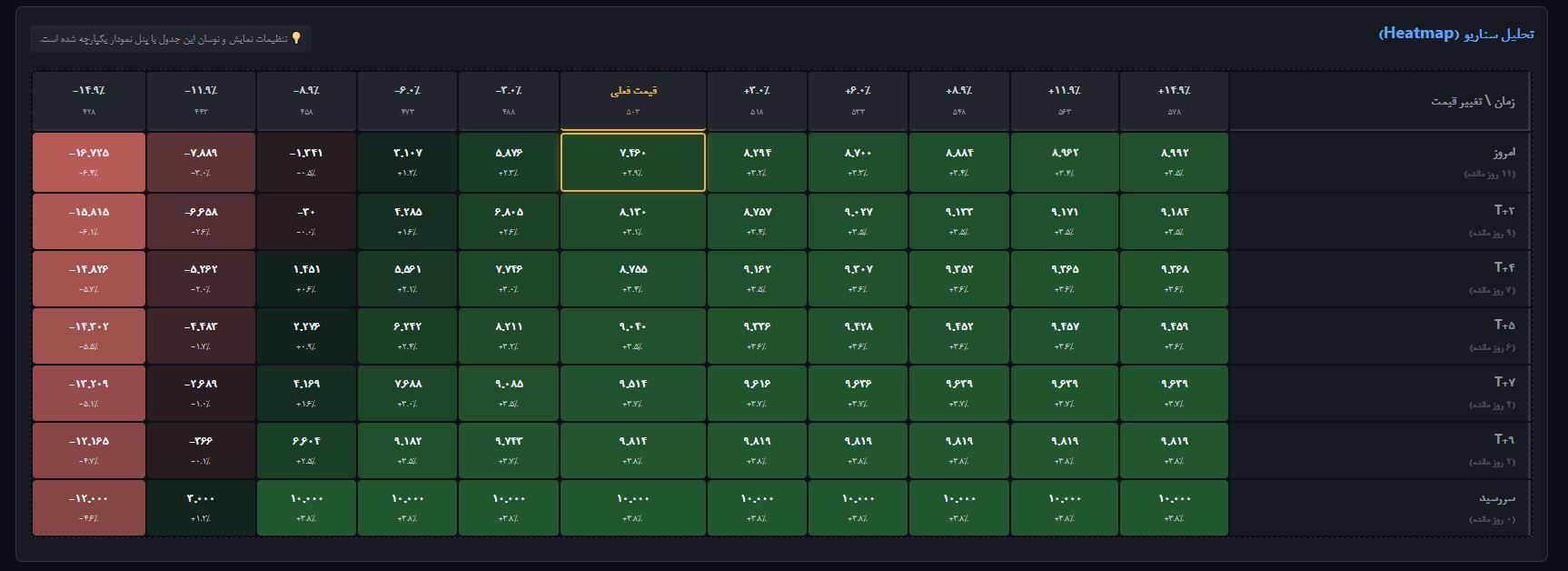Select the cell ۶,۸۰۵
Image resolution: width=1568 pixels, height=571 pixels.
coord(509,221)
